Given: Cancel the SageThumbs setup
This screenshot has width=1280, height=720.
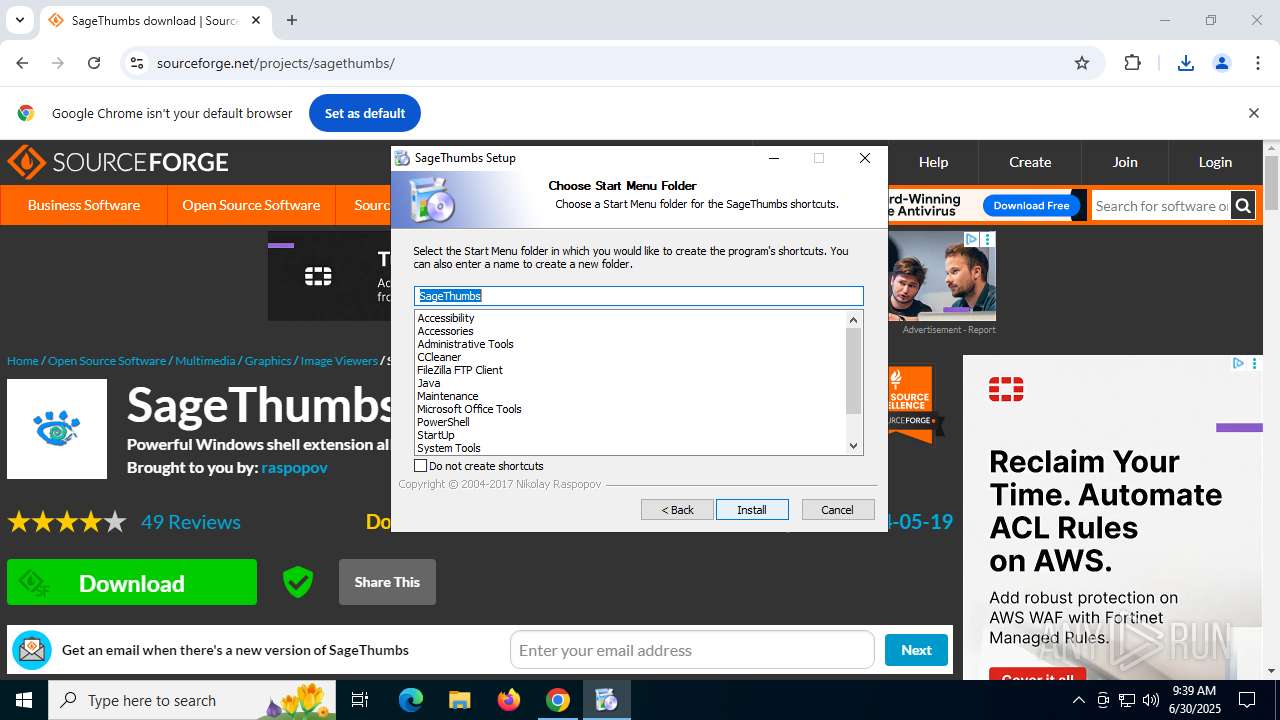Looking at the screenshot, I should tap(838, 510).
